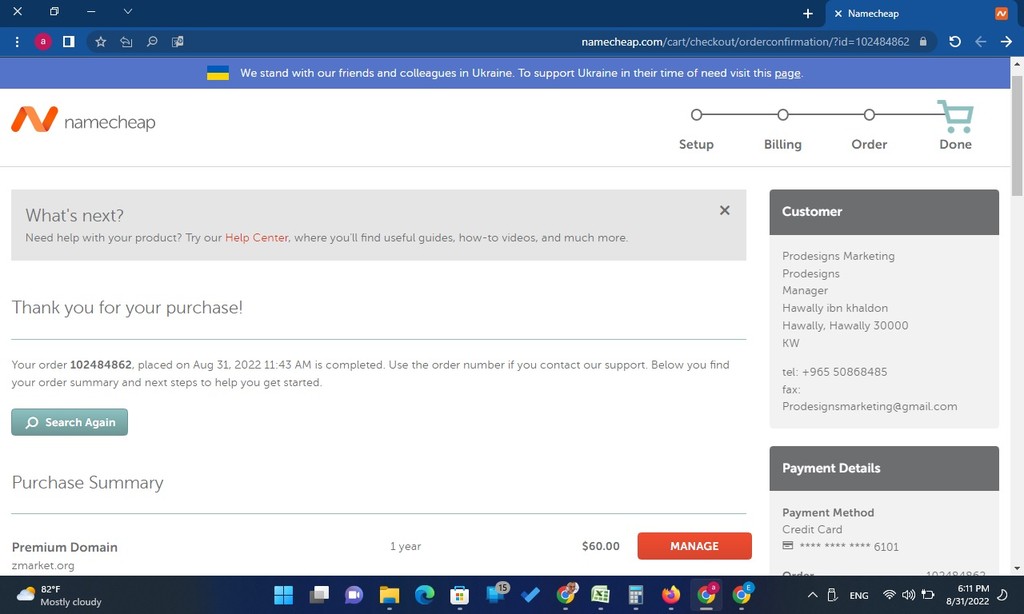Open Task View from the taskbar
This screenshot has width=1024, height=614.
click(319, 595)
